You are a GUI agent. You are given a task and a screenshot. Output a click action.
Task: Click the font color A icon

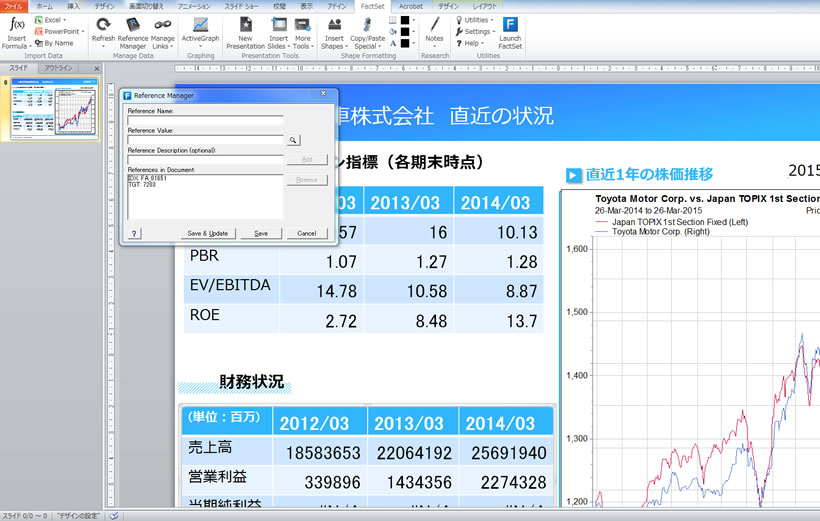pos(393,43)
